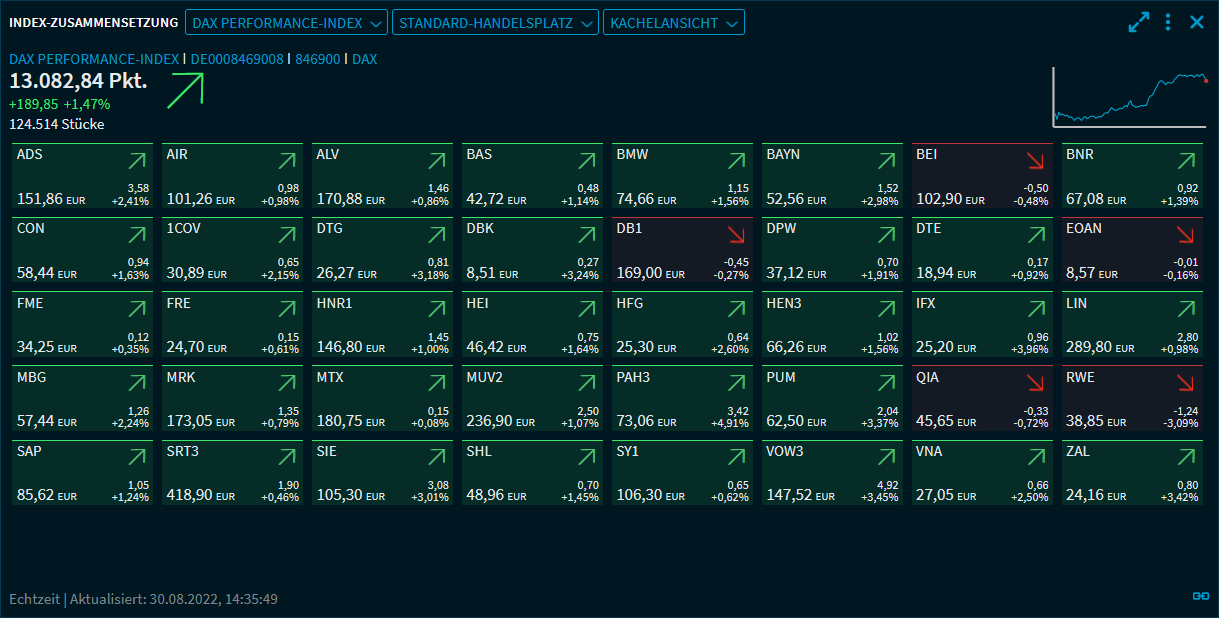Close the Index-Zusammensetzung panel
This screenshot has height=618, width=1219.
tap(1197, 22)
